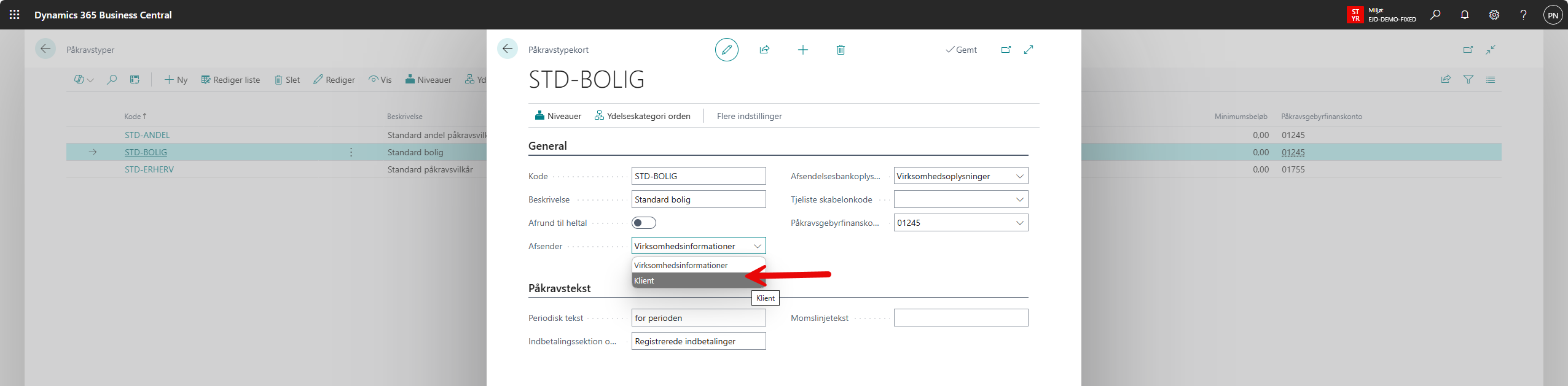Click Slet in the list toolbar
Image resolution: width=1568 pixels, height=386 pixels.
[x=287, y=80]
